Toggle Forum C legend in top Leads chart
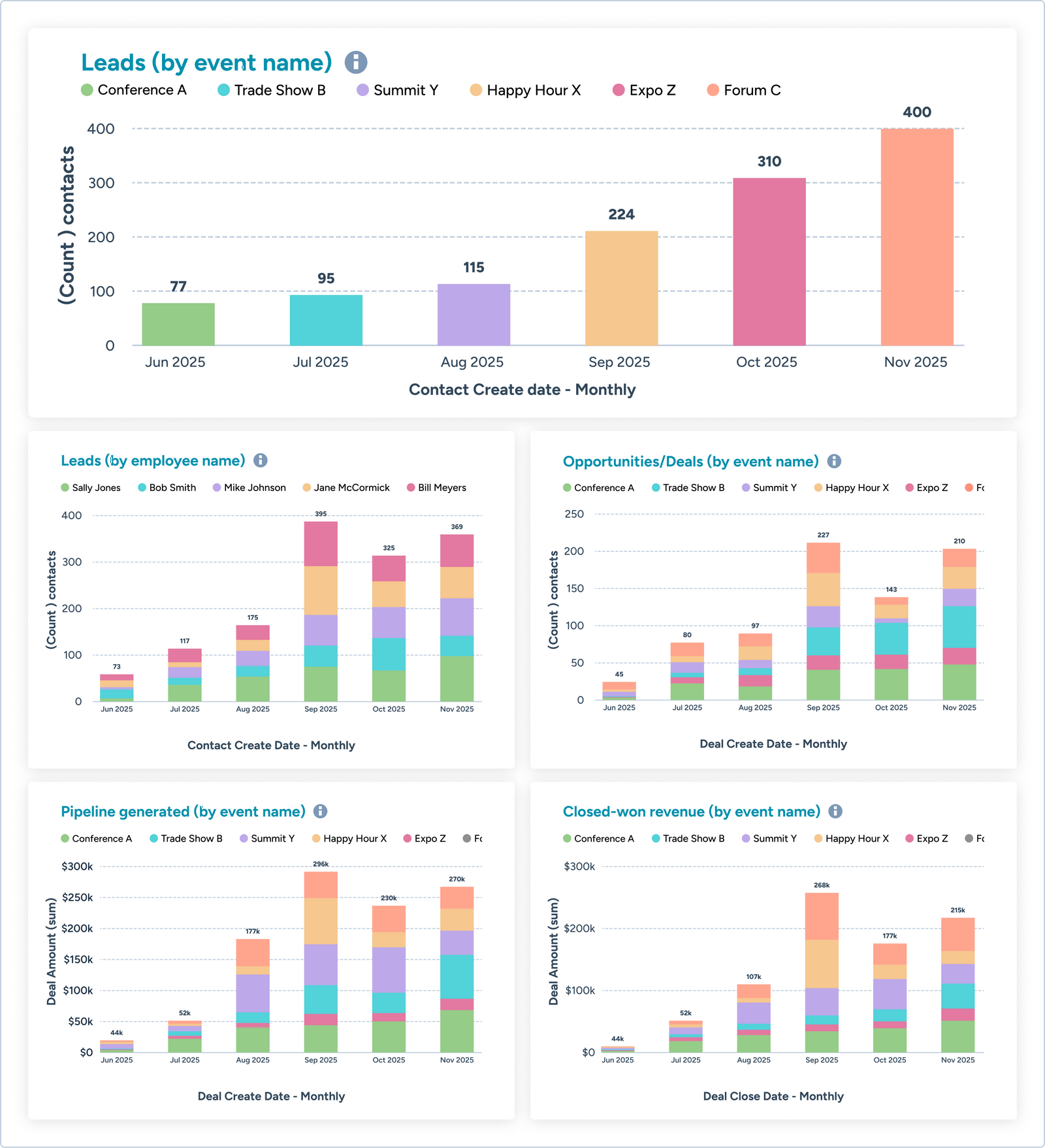The width and height of the screenshot is (1045, 1148). pos(744,90)
